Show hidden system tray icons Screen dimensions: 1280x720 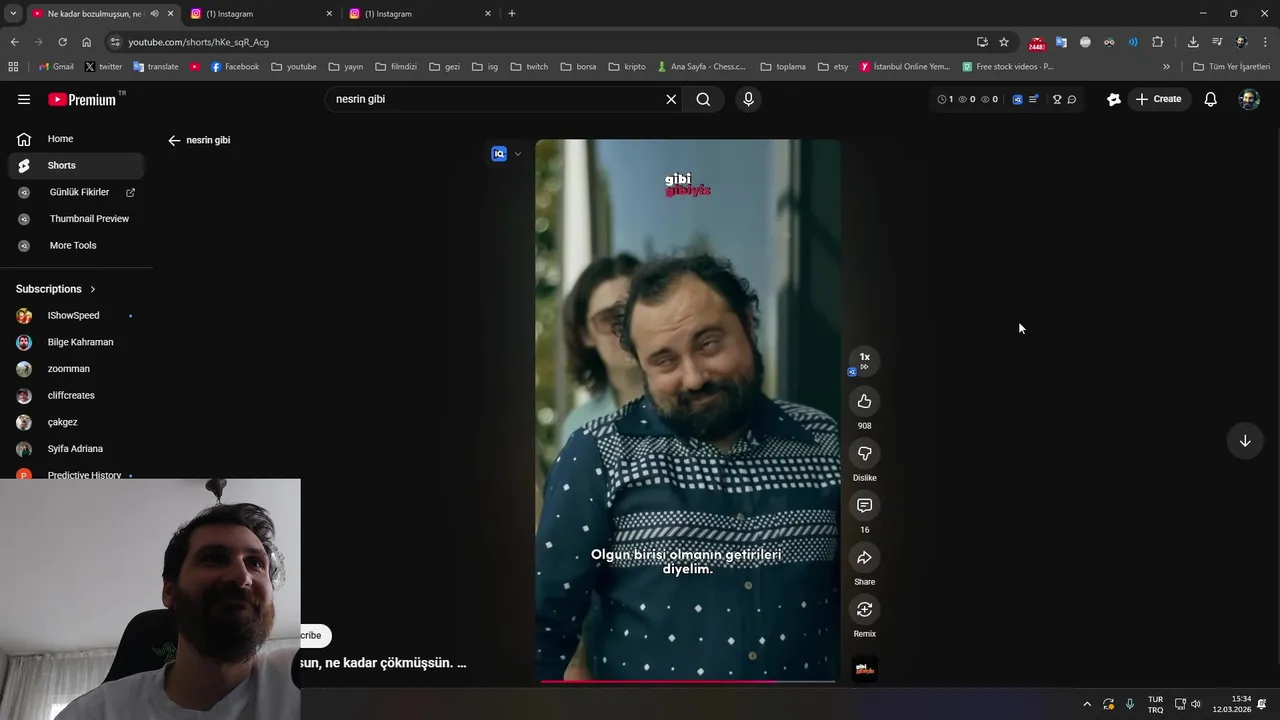point(1087,704)
